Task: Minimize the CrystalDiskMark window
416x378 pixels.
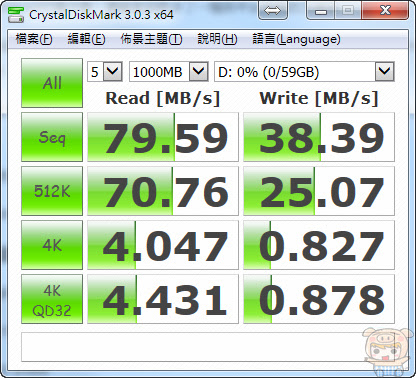Action: pos(321,11)
